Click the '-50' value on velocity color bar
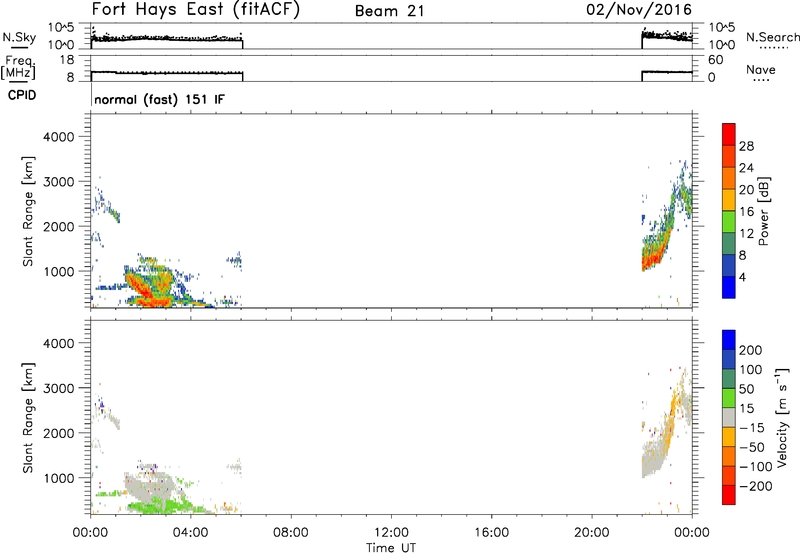This screenshot has height=554, width=800. point(753,447)
